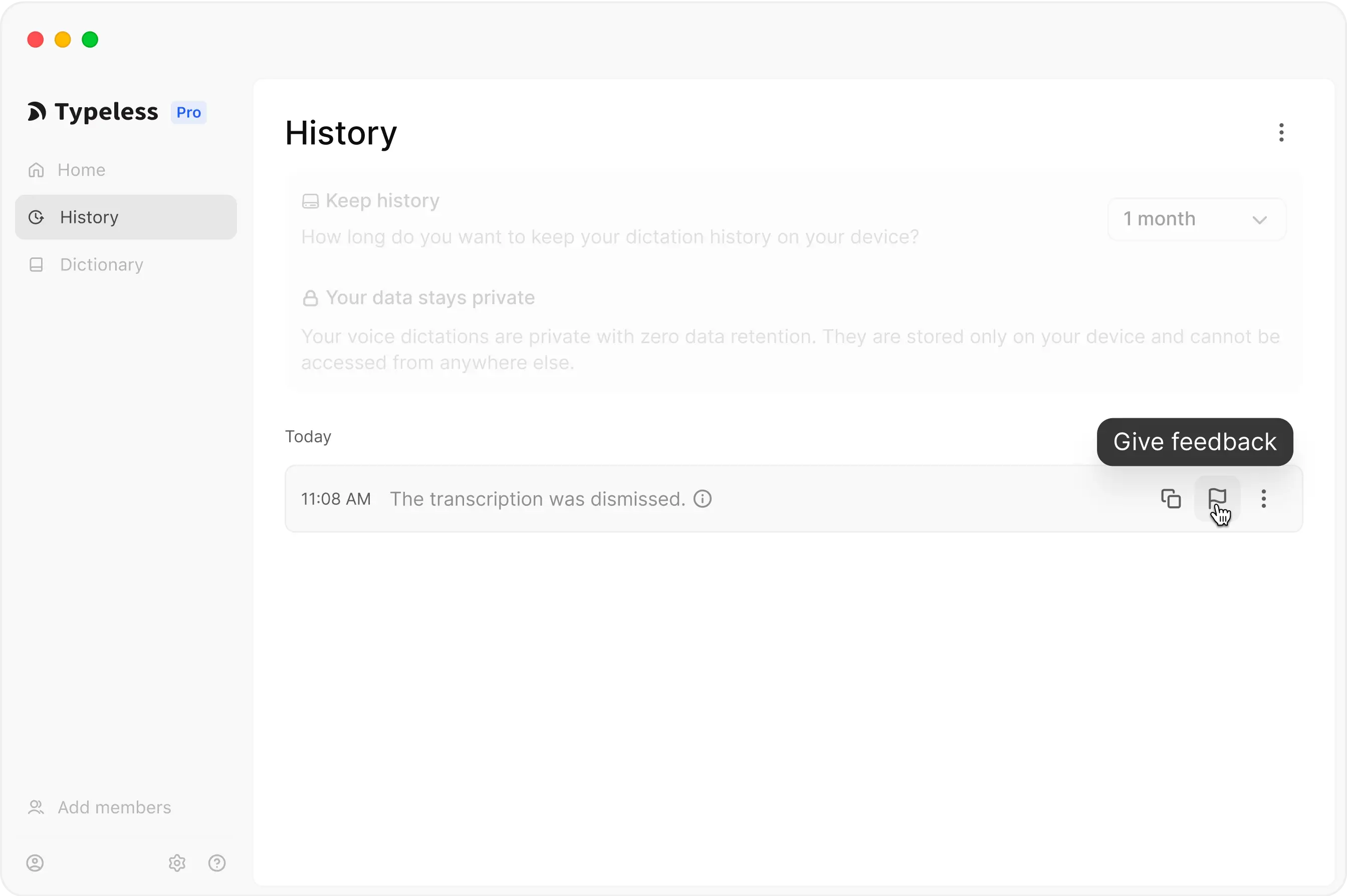
Task: Copy the dismissed transcription entry
Action: 1171,499
